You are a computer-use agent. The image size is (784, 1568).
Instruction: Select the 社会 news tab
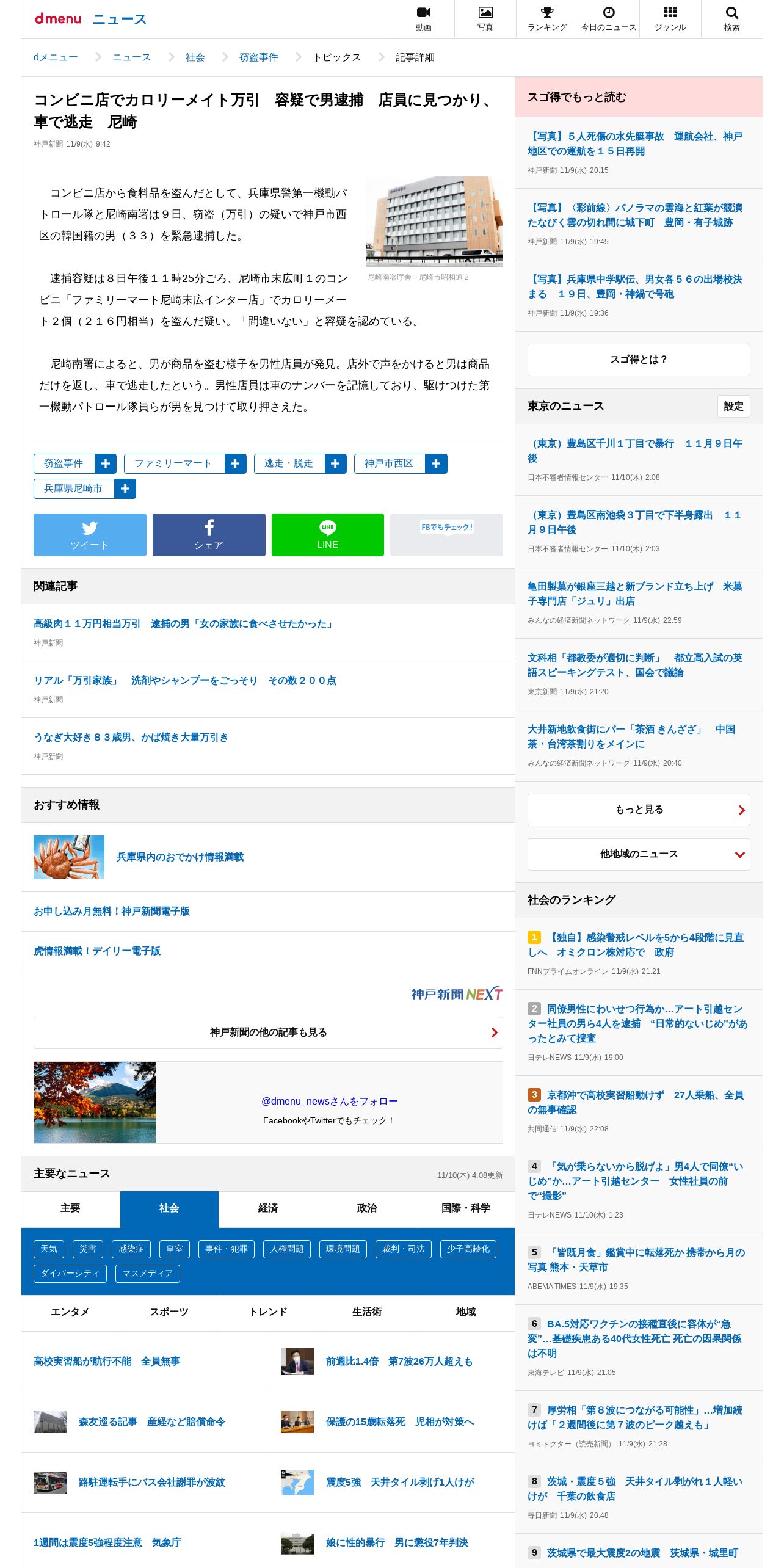pyautogui.click(x=169, y=1208)
